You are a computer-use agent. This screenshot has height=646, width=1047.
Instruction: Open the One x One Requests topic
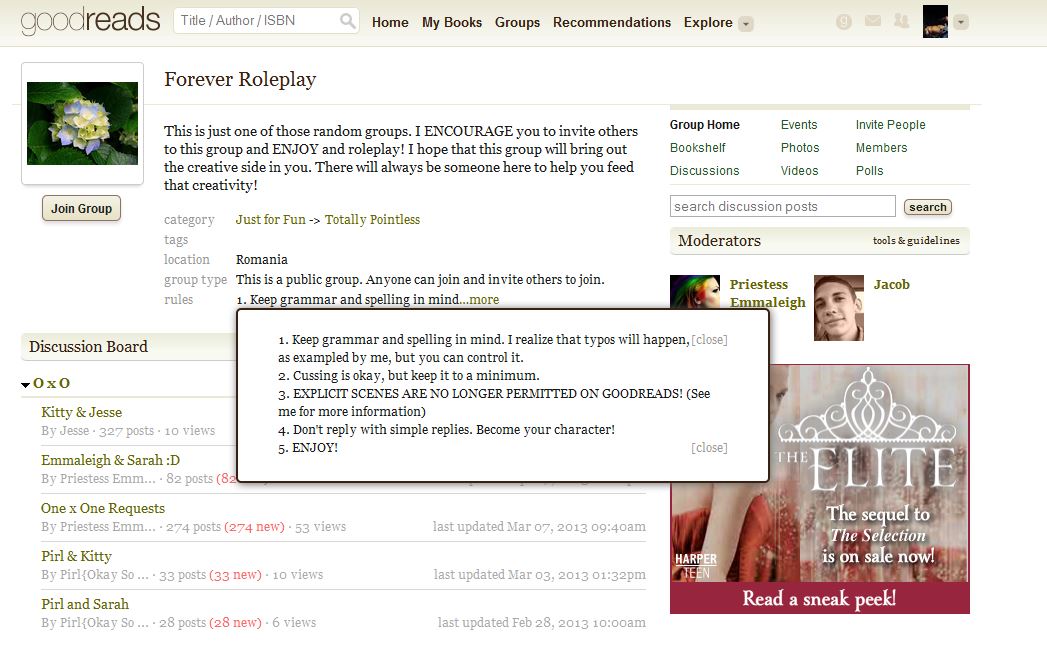point(103,508)
